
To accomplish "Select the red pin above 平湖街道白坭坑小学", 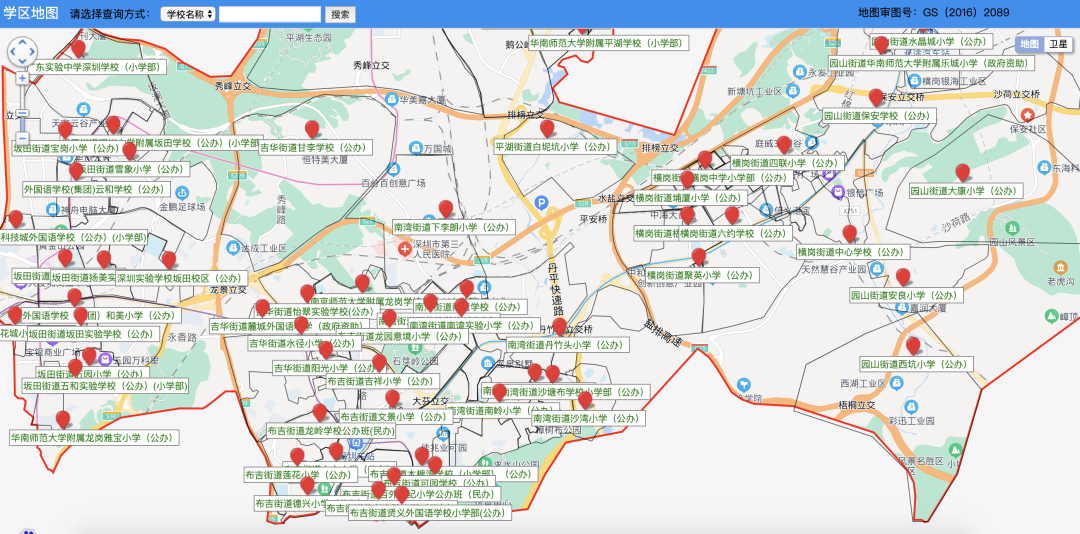I will click(547, 129).
